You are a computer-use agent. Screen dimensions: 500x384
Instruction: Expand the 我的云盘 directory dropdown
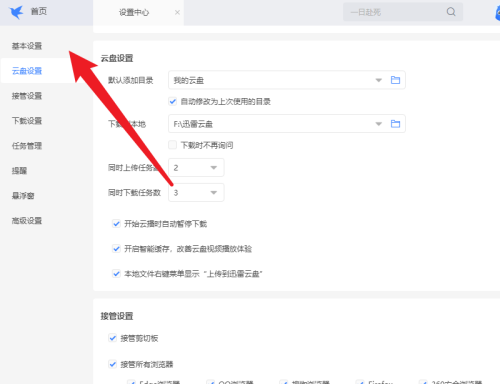coord(379,80)
